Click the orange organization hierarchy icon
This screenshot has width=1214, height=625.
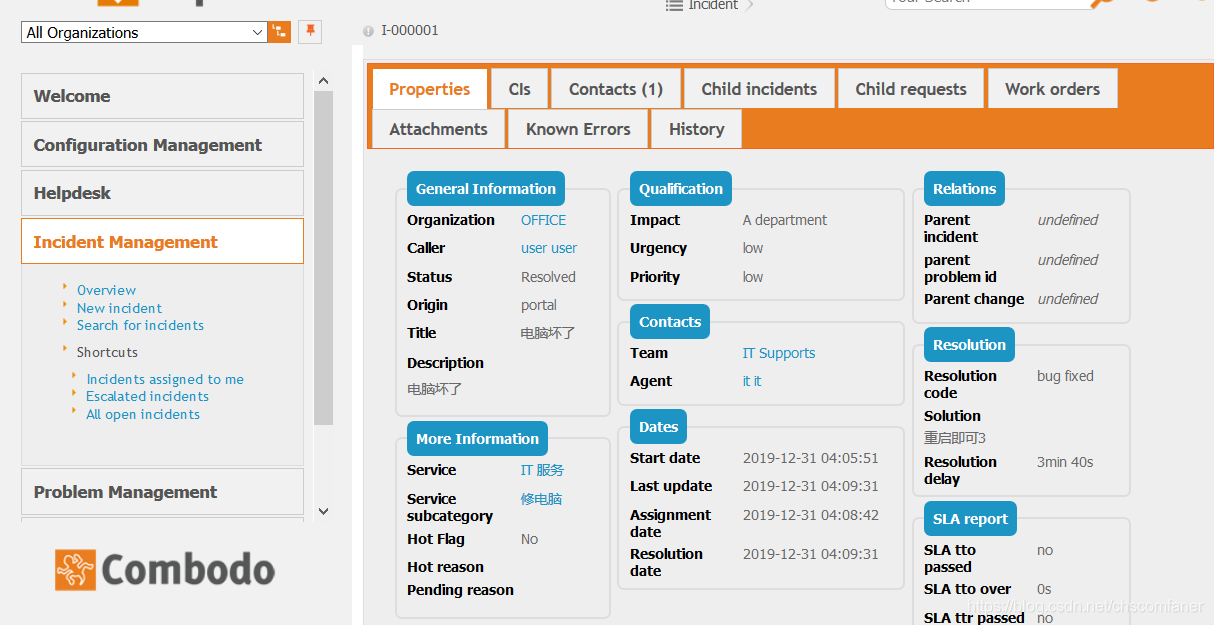click(x=279, y=32)
